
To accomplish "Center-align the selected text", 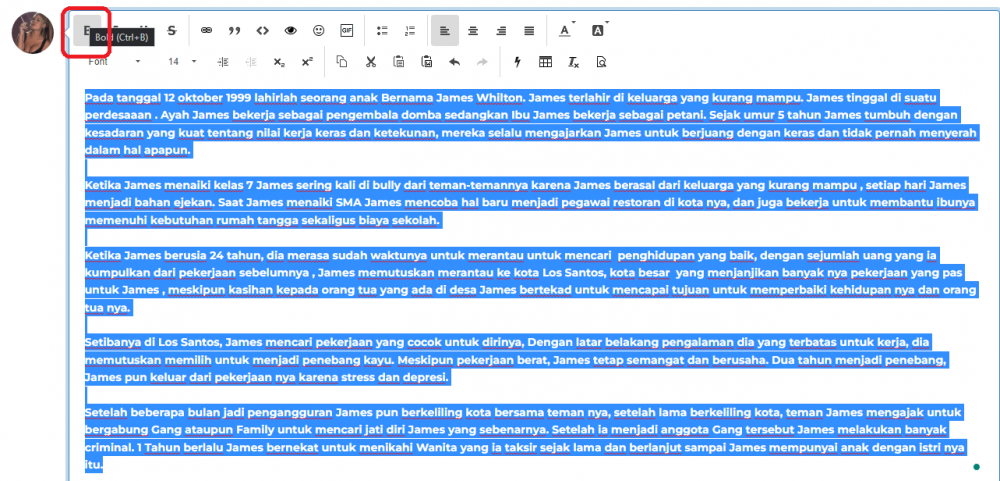I will pos(473,31).
